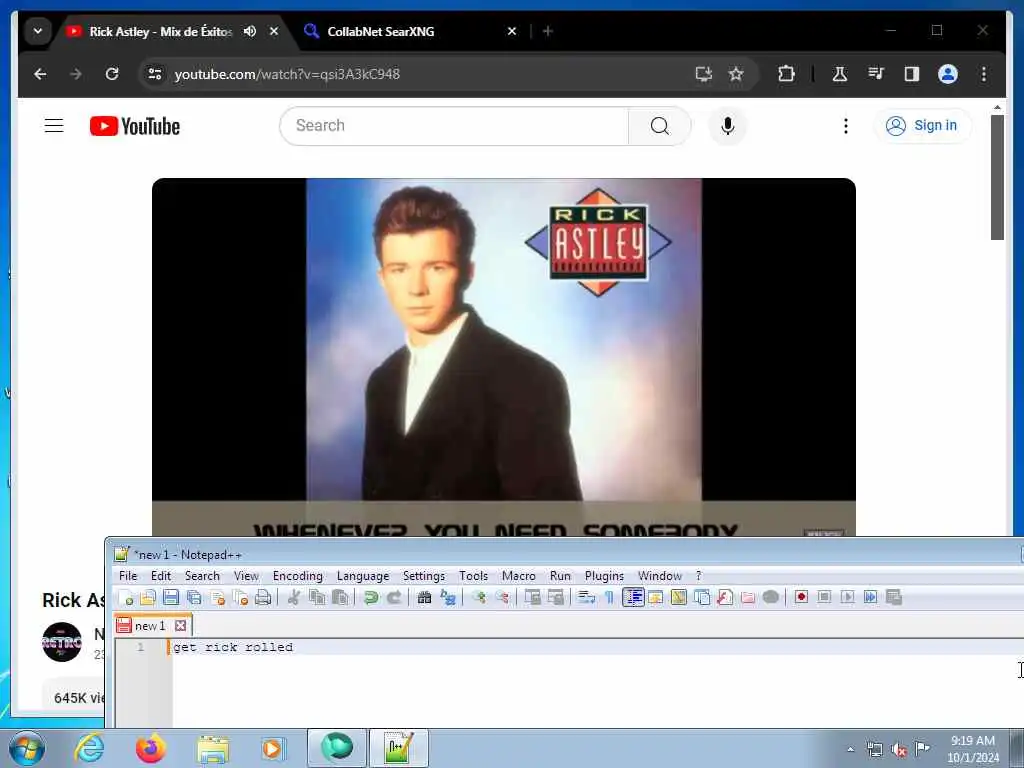Image resolution: width=1024 pixels, height=768 pixels.
Task: Click the YouTube voice search microphone
Action: (728, 125)
